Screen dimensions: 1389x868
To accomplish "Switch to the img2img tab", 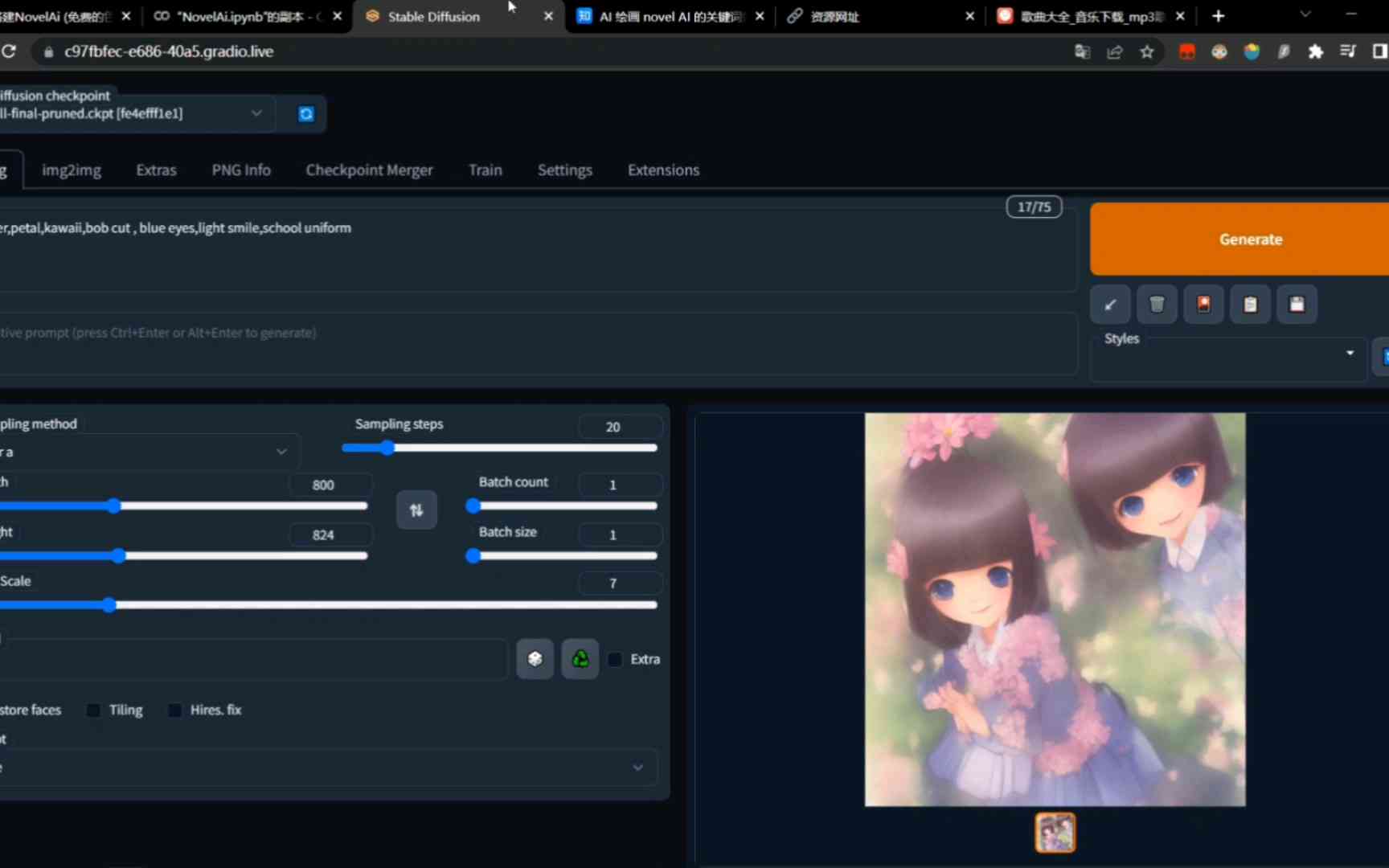I will (x=72, y=170).
